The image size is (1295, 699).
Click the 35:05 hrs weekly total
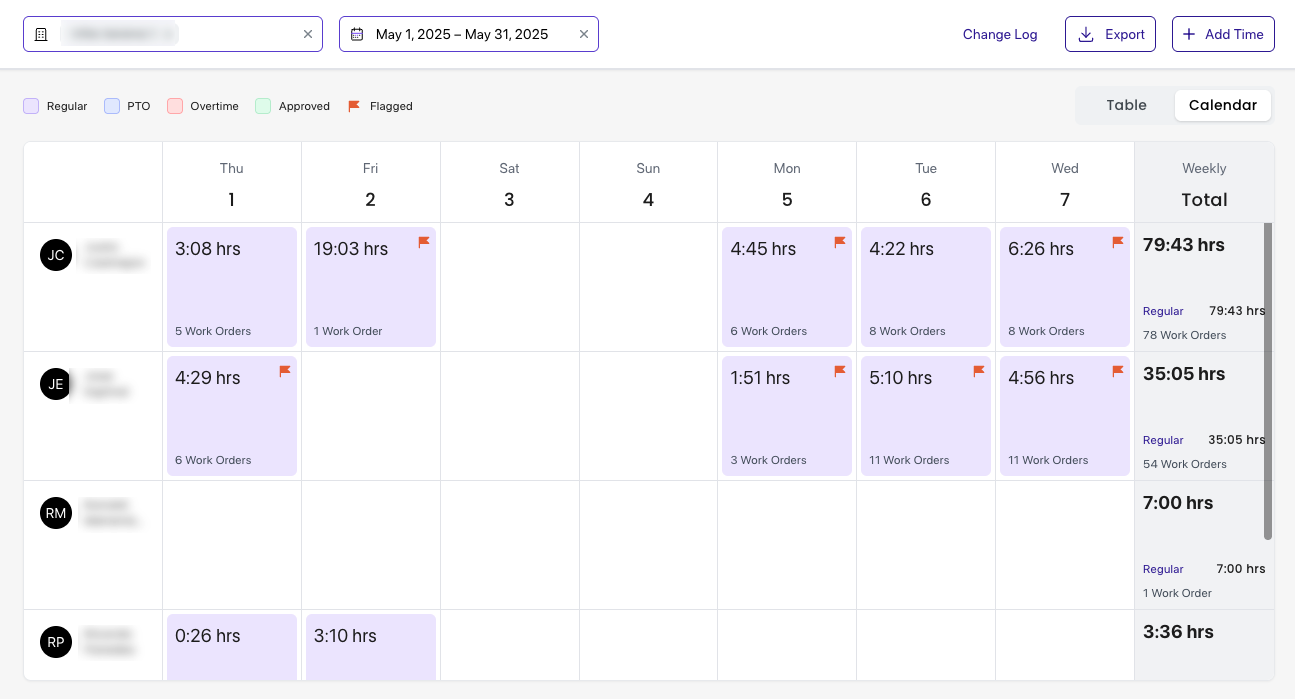point(1184,374)
